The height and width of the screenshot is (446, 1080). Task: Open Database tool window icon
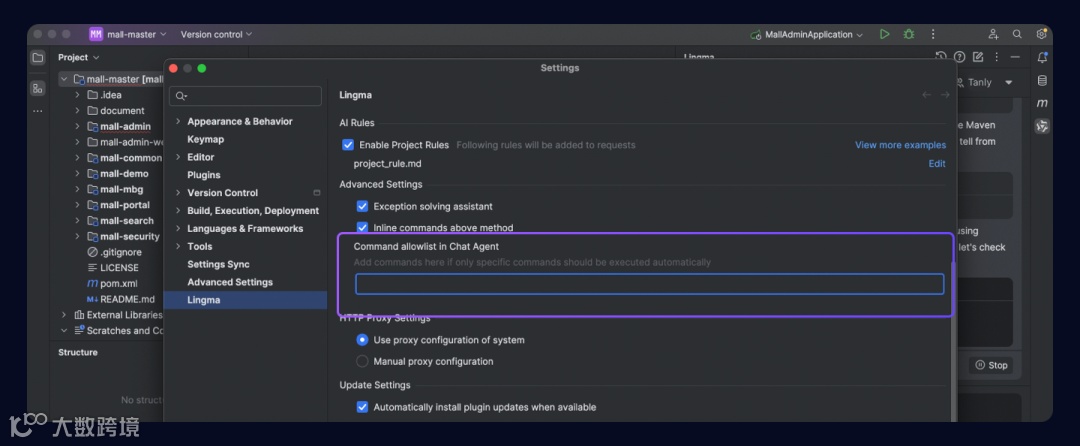(x=1042, y=81)
